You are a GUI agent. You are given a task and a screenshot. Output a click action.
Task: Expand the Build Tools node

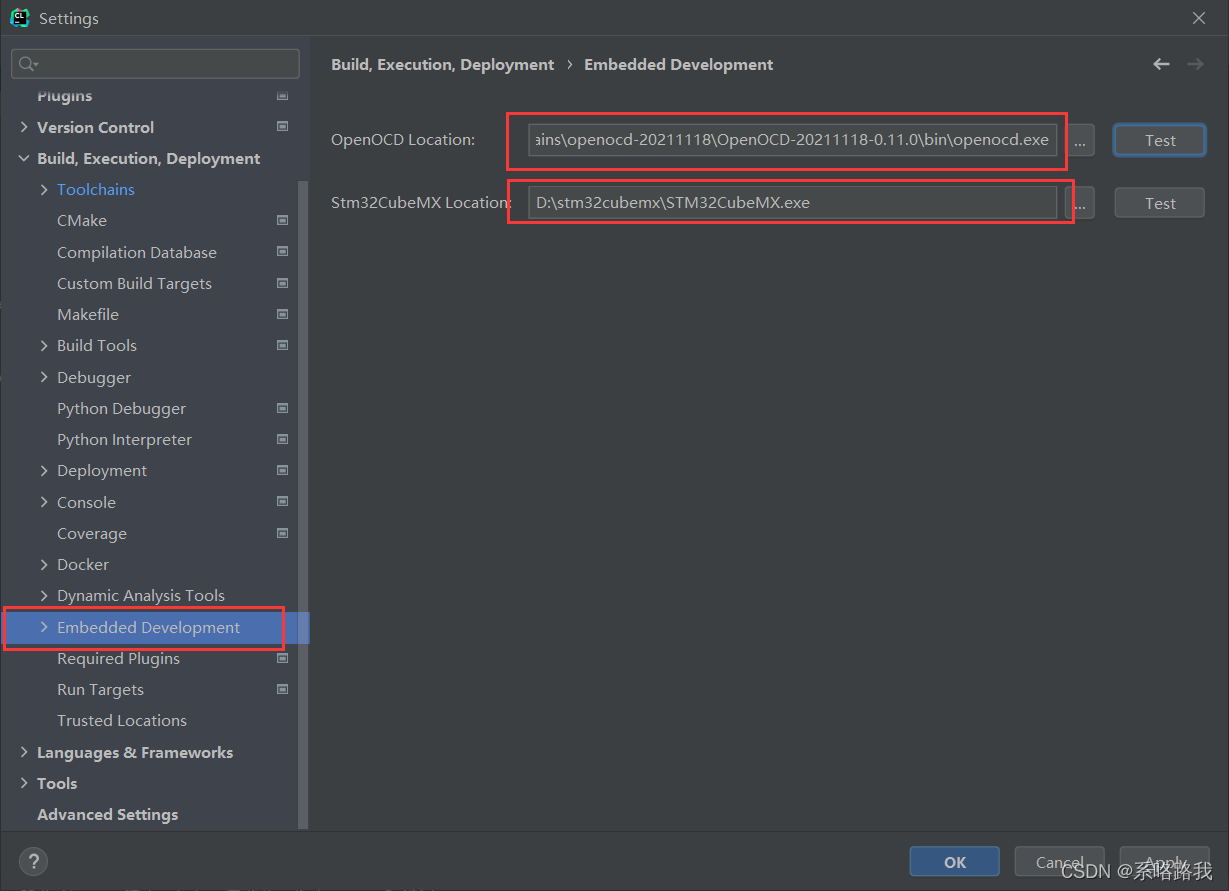point(44,345)
